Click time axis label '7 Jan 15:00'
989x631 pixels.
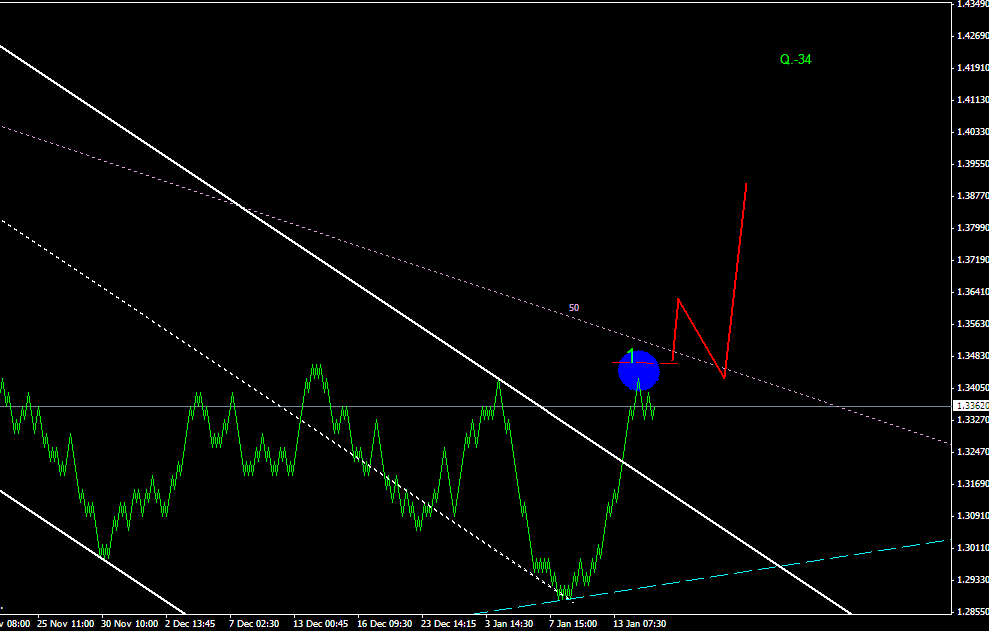(573, 623)
